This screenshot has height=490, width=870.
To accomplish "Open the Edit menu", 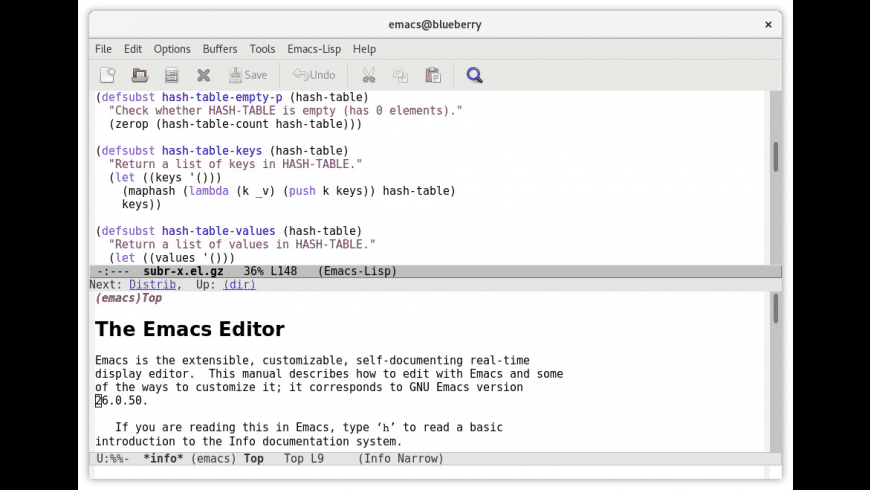I will tap(133, 49).
